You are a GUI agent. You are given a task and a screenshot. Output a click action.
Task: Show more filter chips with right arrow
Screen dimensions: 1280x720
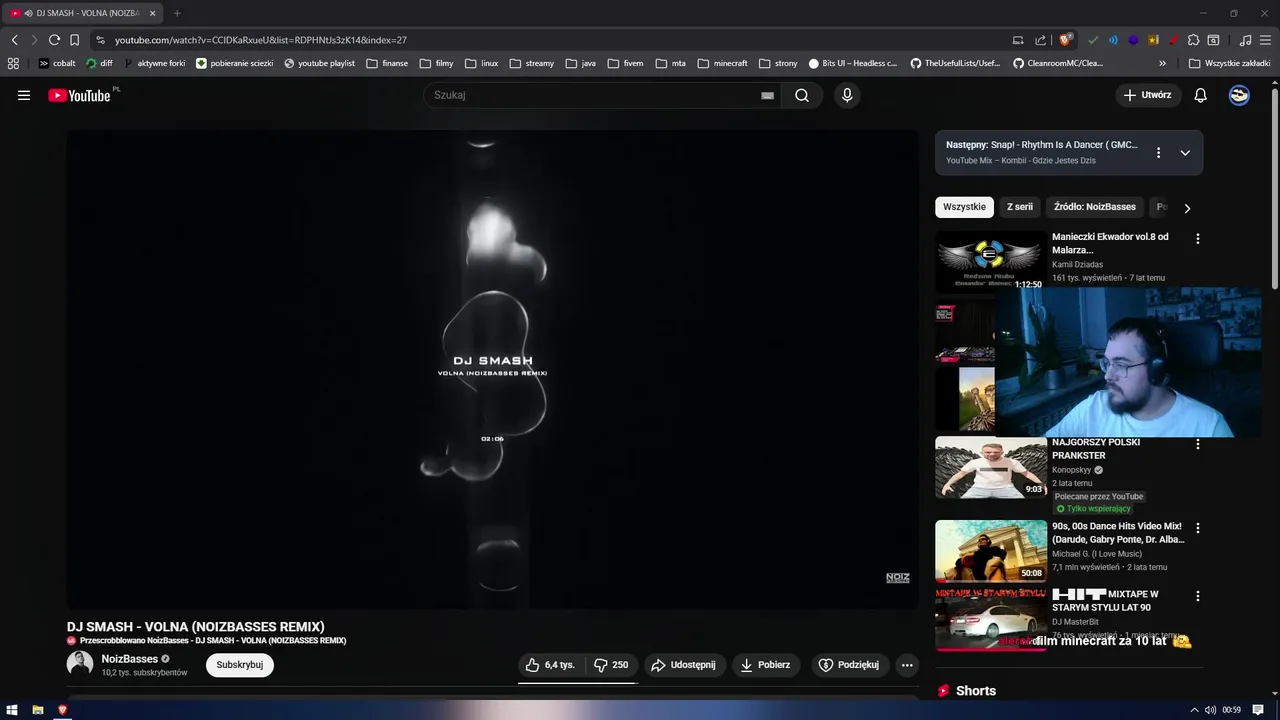pyautogui.click(x=1187, y=208)
